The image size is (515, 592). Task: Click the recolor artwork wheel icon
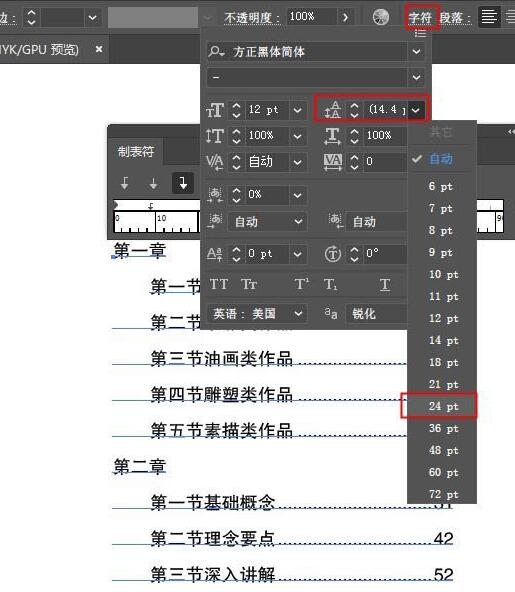click(381, 17)
